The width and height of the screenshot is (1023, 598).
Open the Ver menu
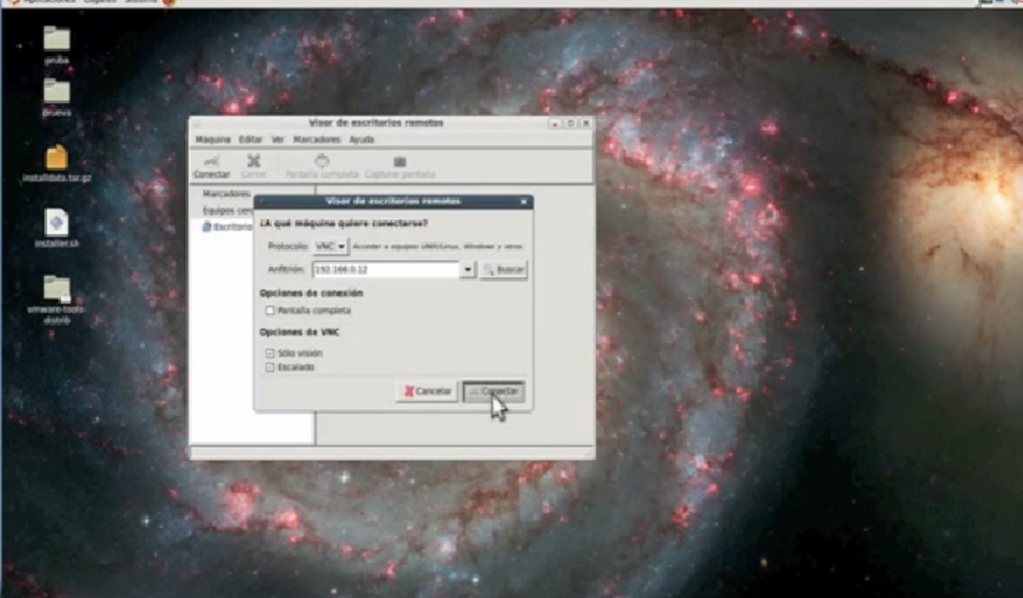tap(278, 140)
